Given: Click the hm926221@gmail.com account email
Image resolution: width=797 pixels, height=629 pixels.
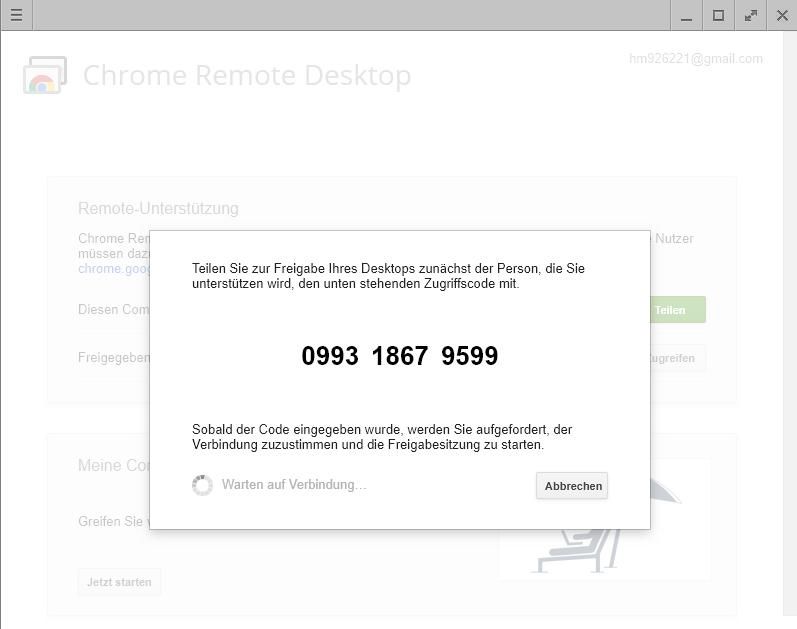Looking at the screenshot, I should [x=696, y=59].
